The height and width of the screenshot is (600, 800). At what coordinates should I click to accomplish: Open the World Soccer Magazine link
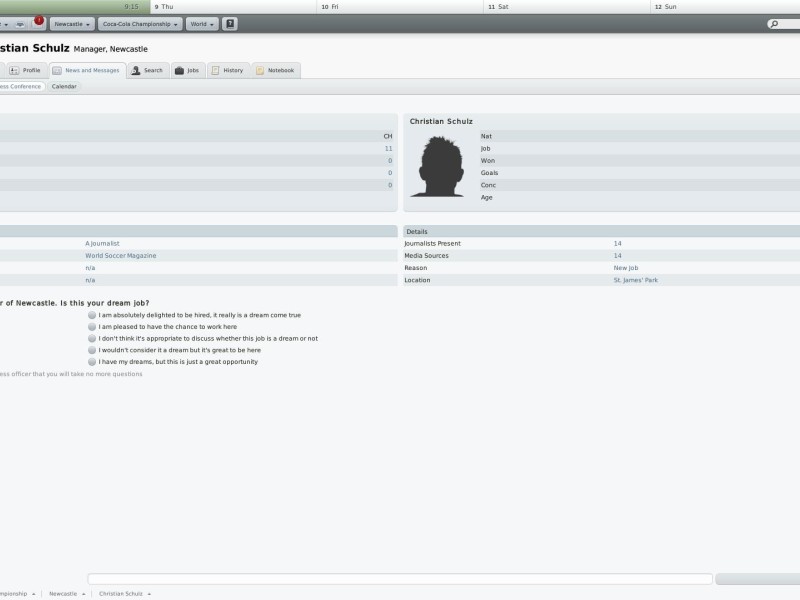click(x=119, y=255)
